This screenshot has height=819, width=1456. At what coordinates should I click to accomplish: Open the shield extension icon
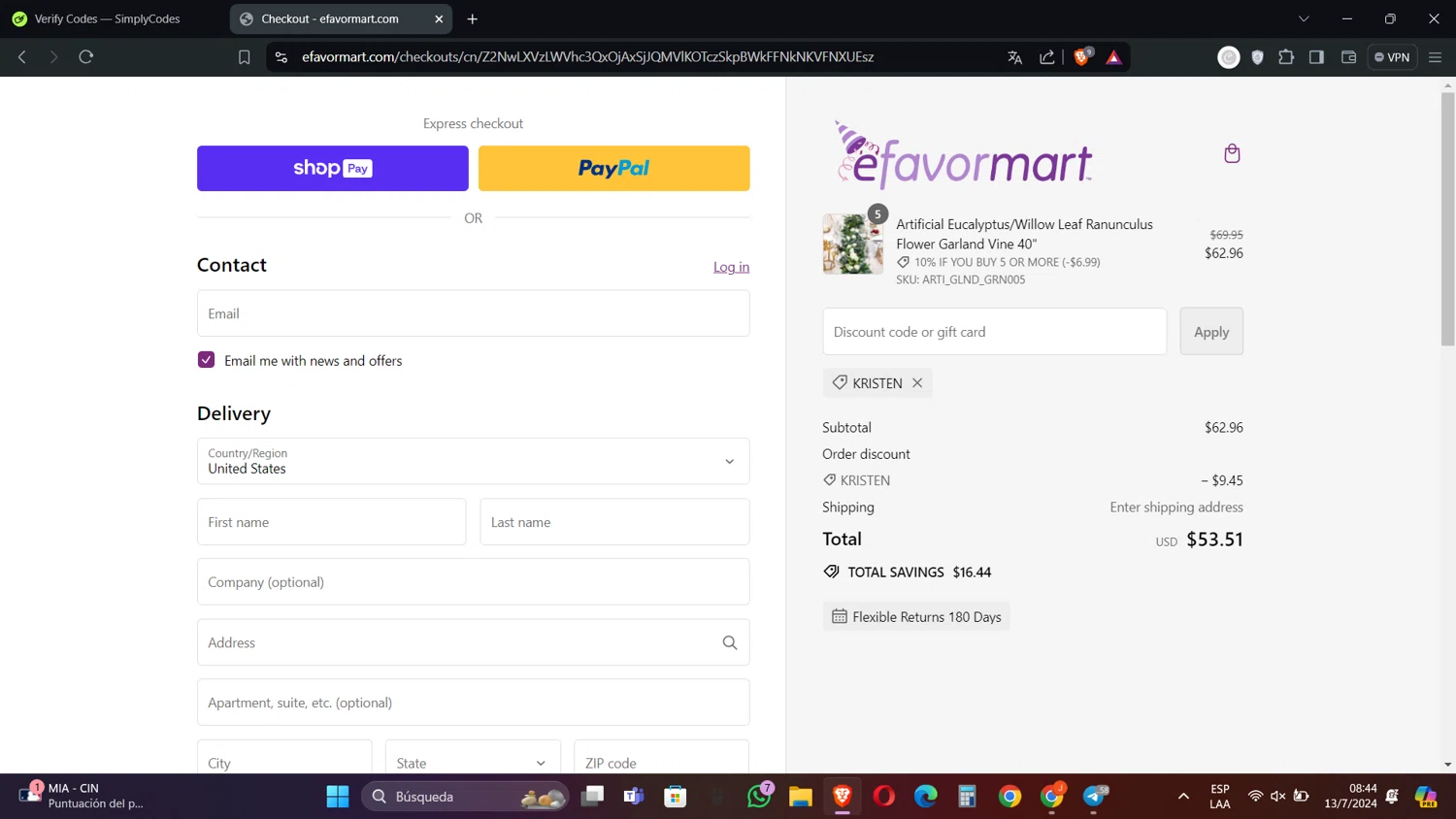tap(1258, 57)
